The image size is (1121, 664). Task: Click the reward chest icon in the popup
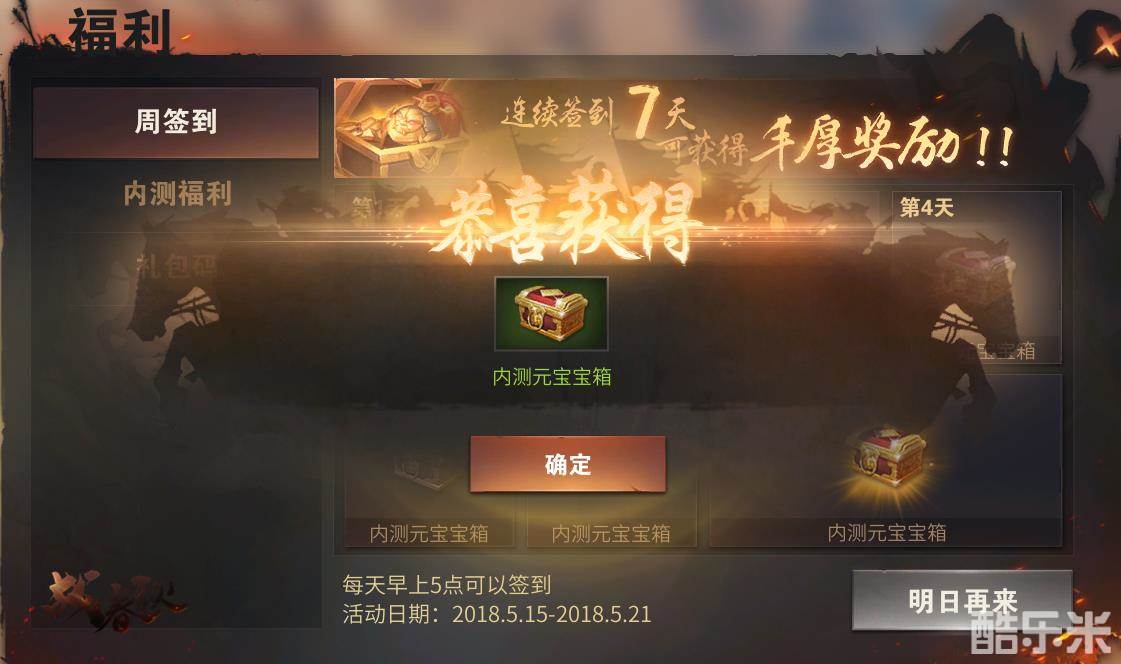click(551, 314)
